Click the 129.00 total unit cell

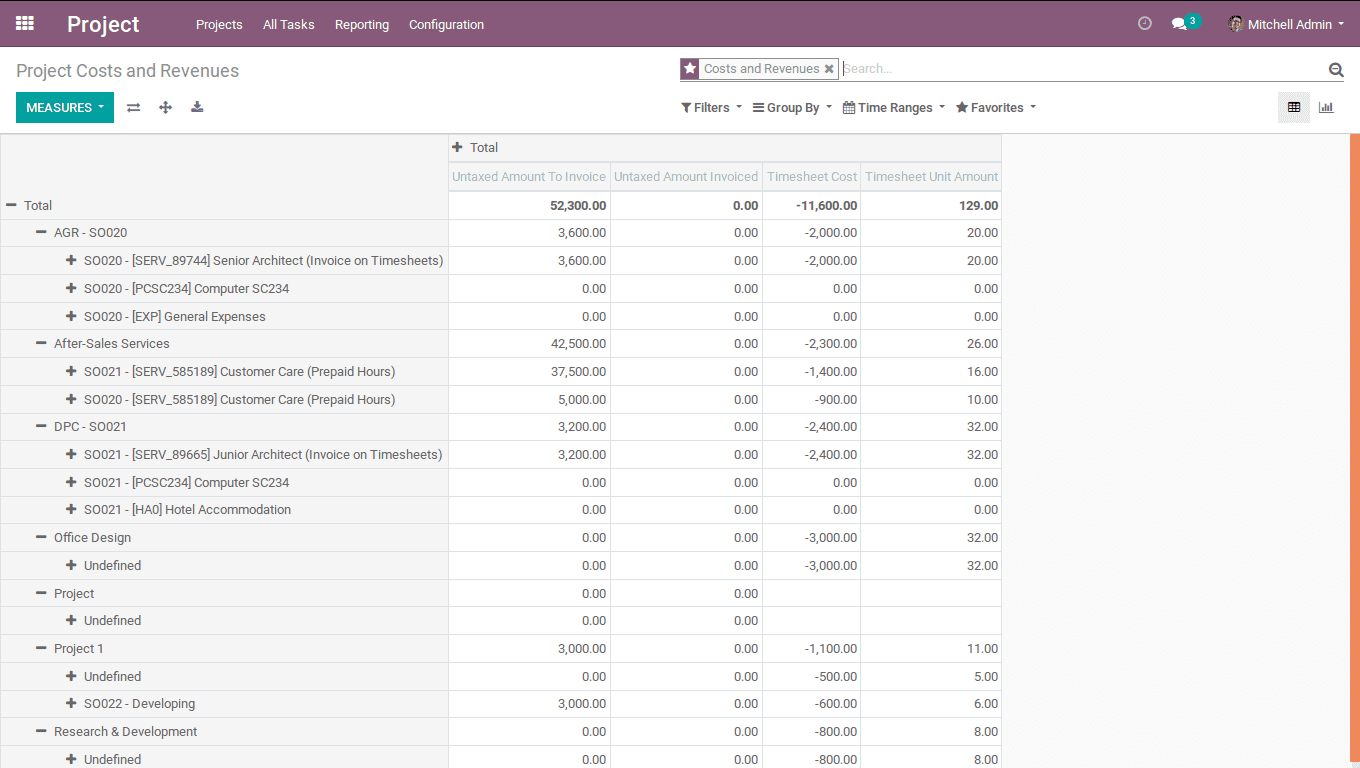[931, 206]
